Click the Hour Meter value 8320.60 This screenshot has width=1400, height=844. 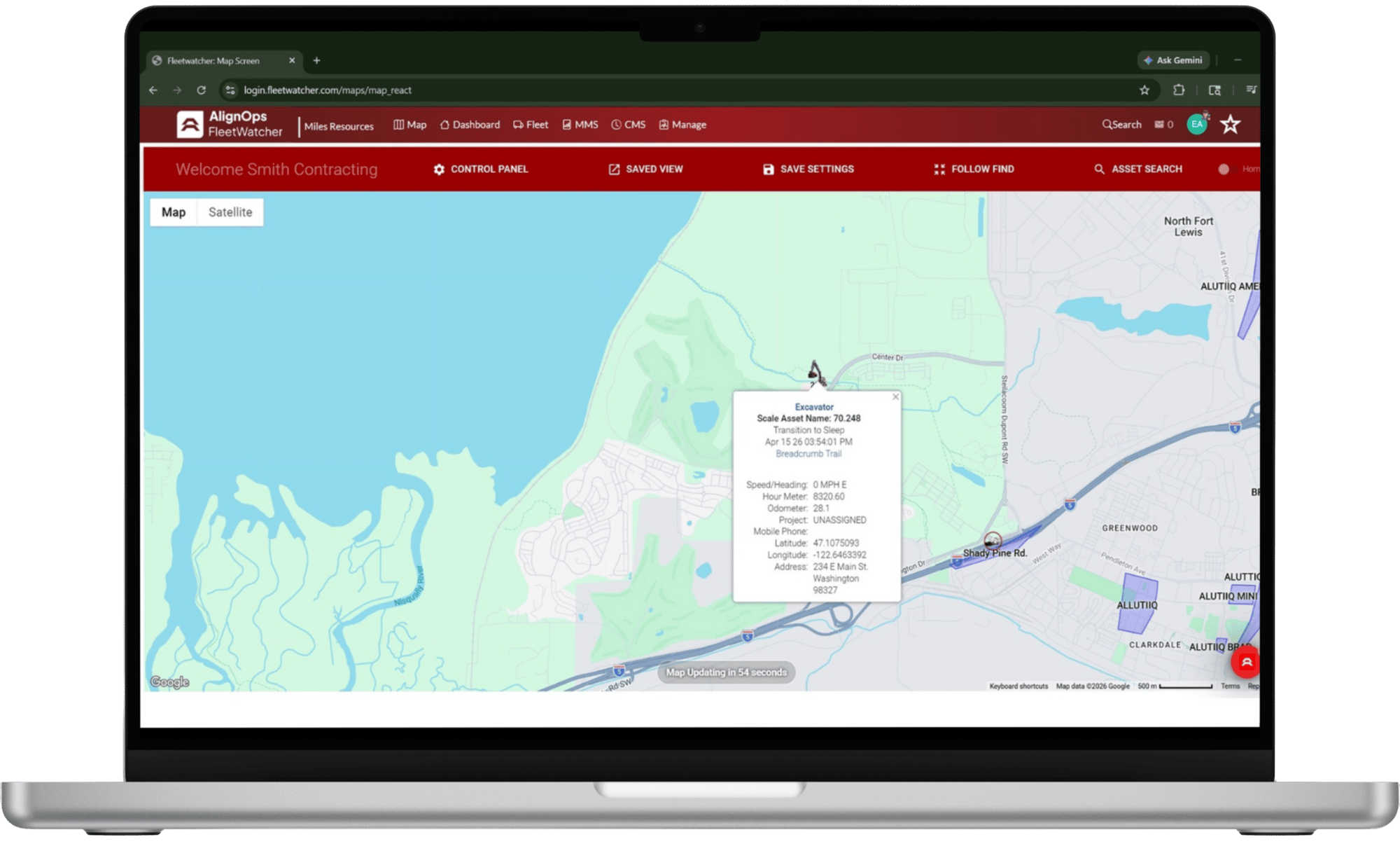point(828,497)
